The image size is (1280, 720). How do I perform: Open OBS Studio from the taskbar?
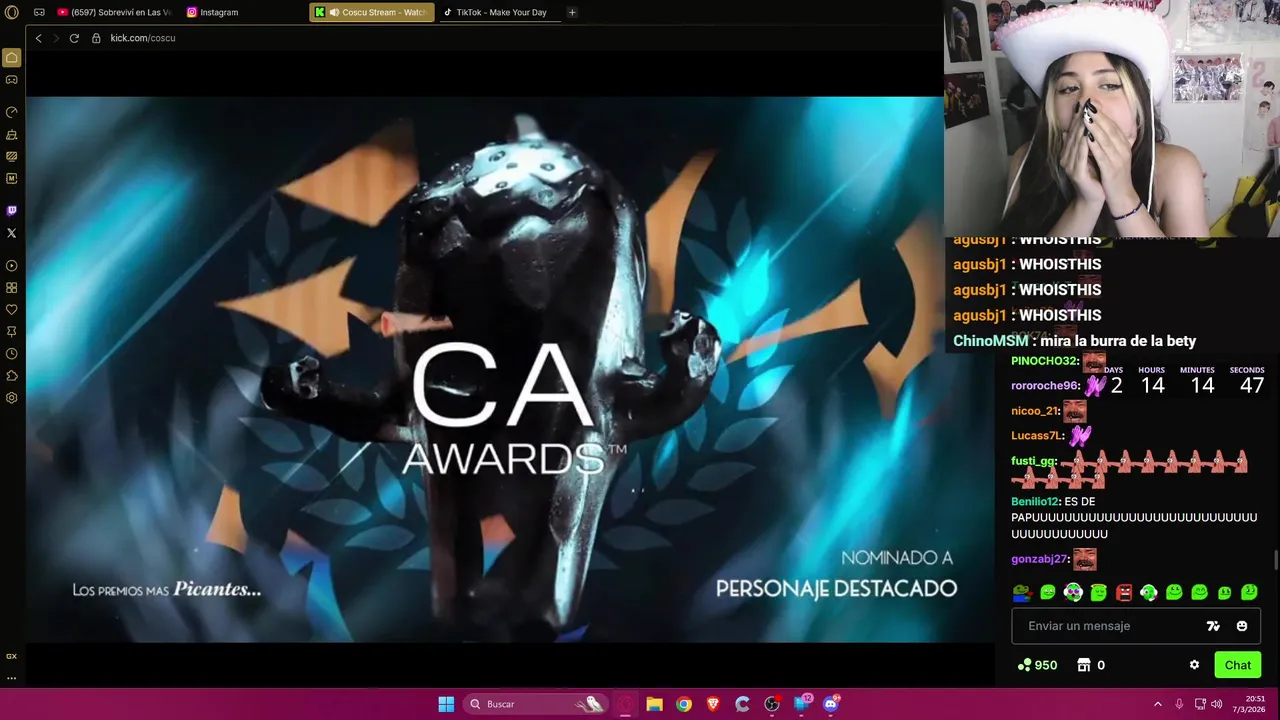[772, 704]
